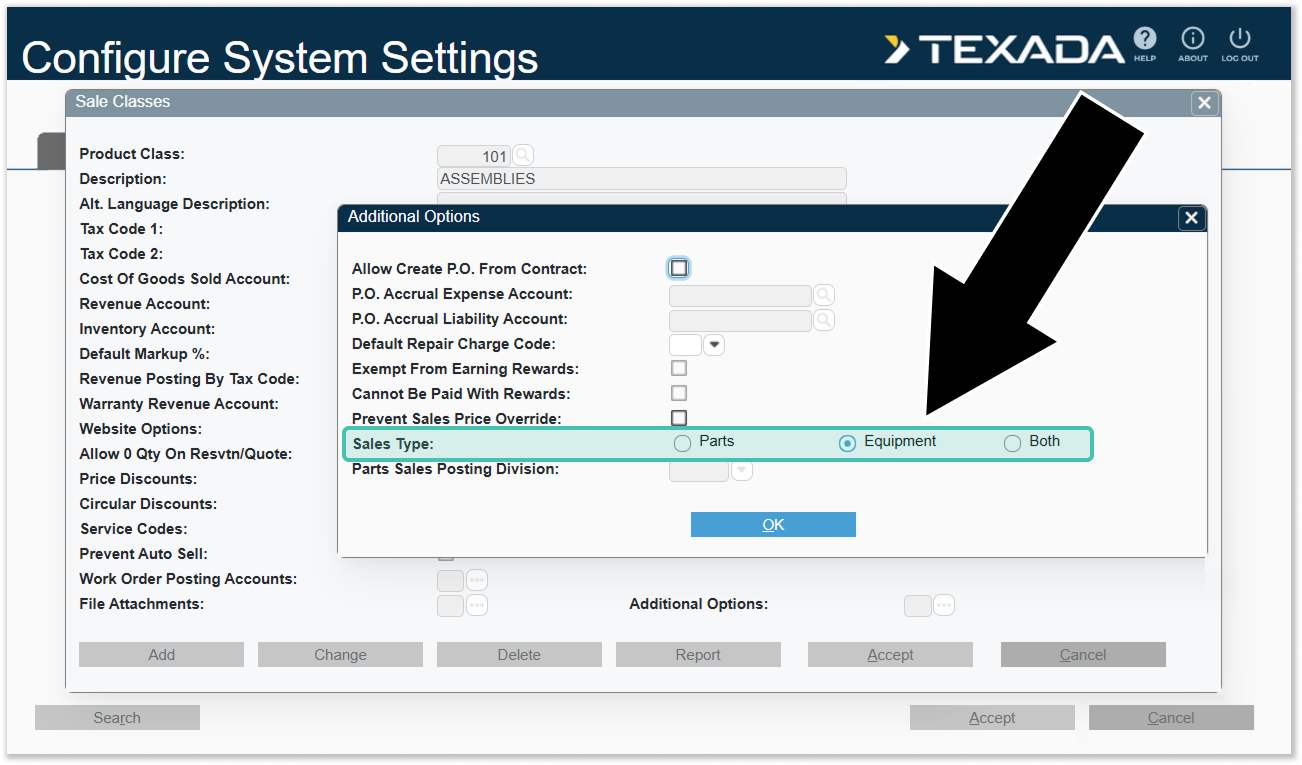Expand Default Repair Charge Code dropdown
The image size is (1302, 765).
pyautogui.click(x=714, y=345)
